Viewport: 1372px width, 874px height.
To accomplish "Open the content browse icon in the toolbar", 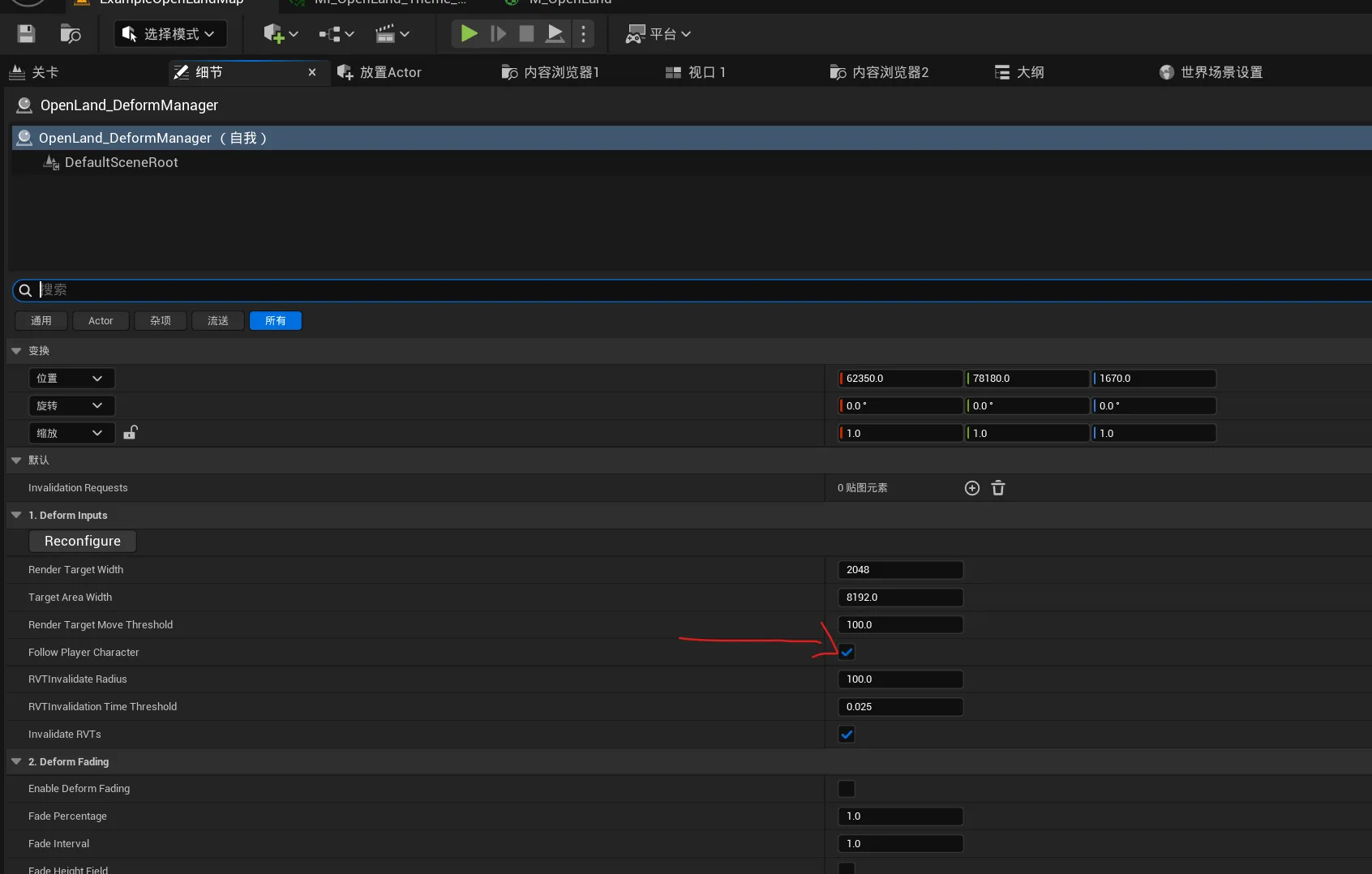I will 71,33.
